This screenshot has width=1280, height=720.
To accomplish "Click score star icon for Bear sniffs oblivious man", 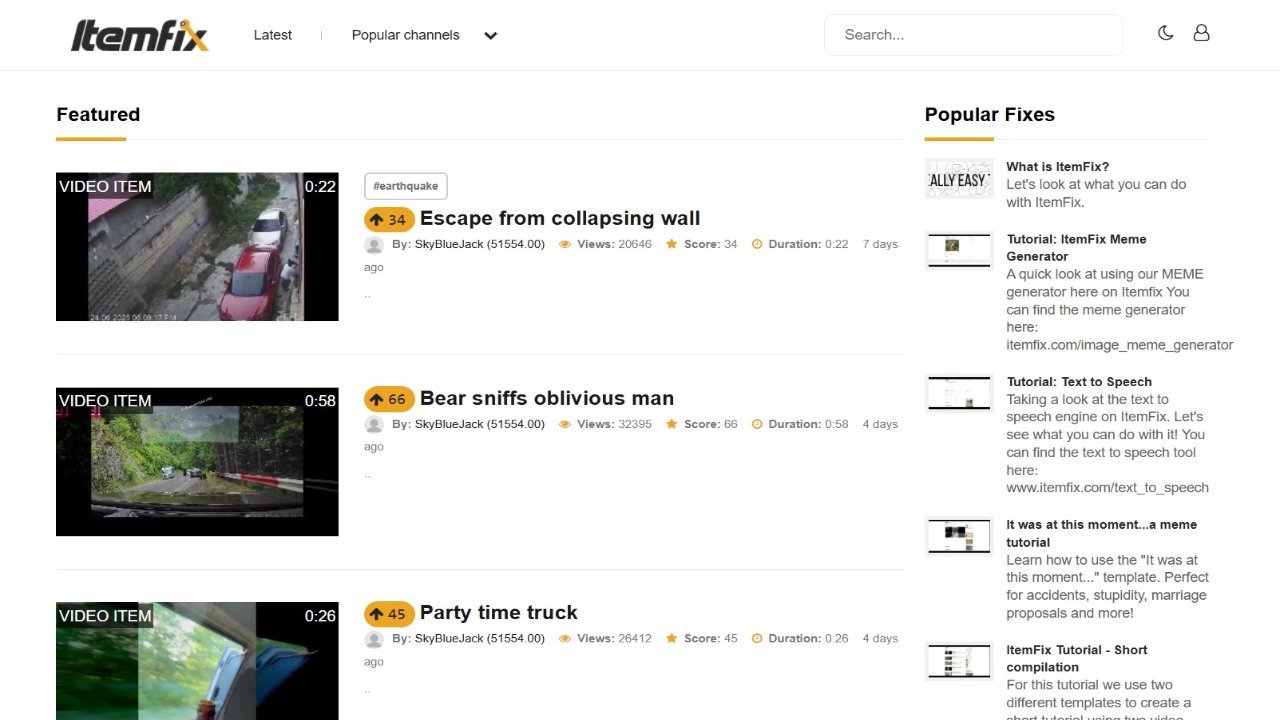I will [x=672, y=424].
